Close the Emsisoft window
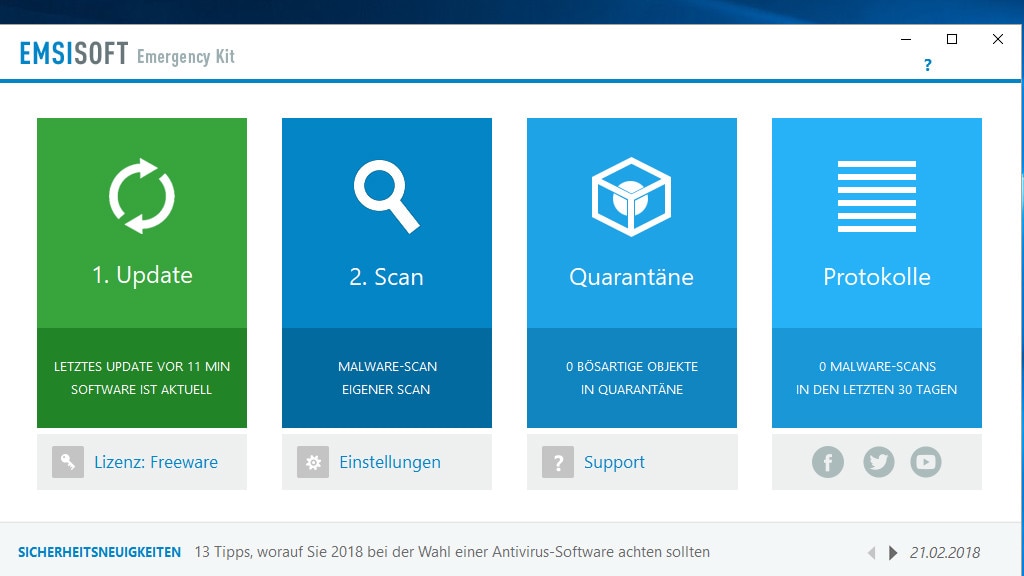1024x576 pixels. 997,39
